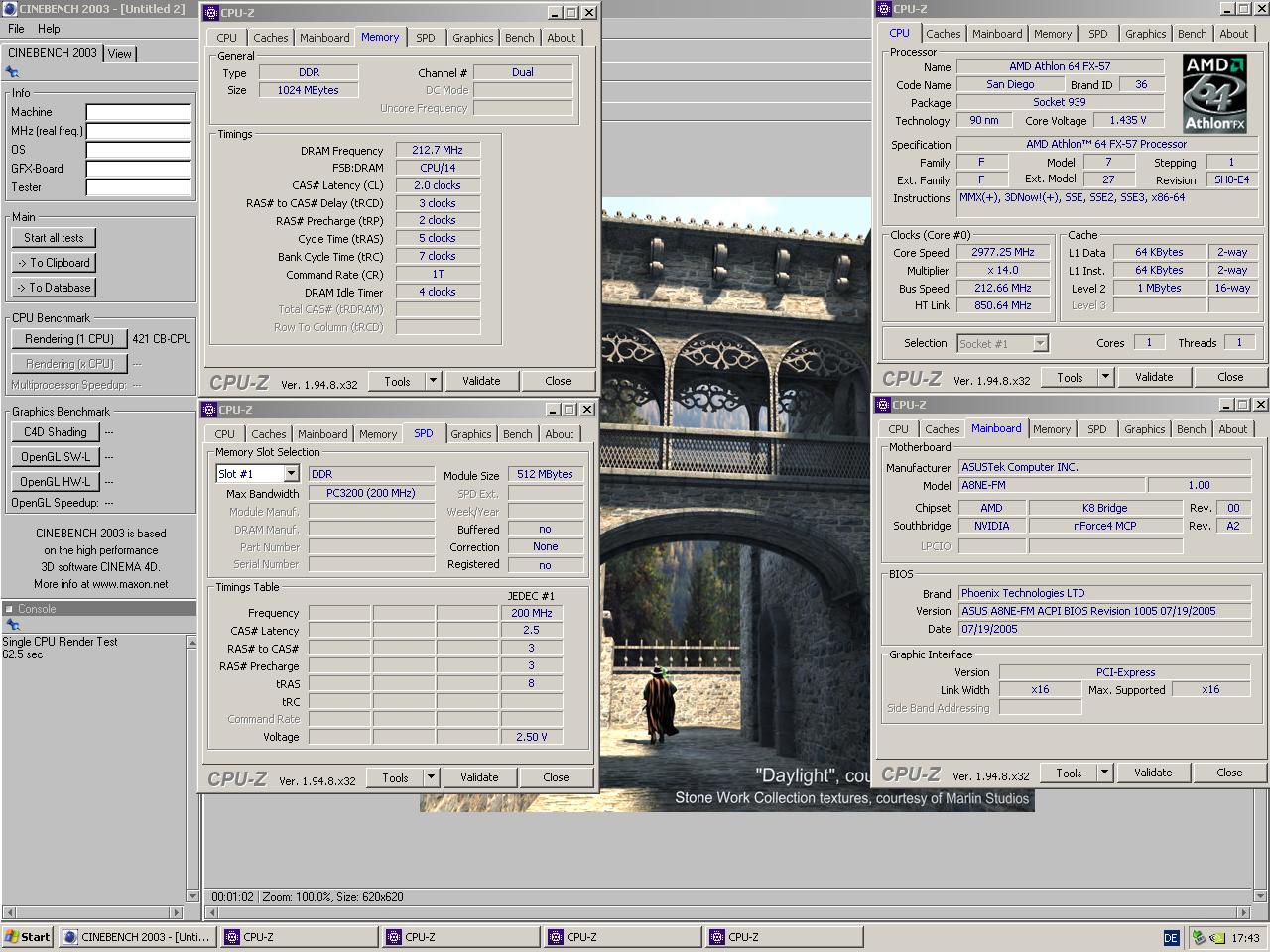The height and width of the screenshot is (952, 1270).
Task: Click the MHz (real freq.) input field
Action: point(139,131)
